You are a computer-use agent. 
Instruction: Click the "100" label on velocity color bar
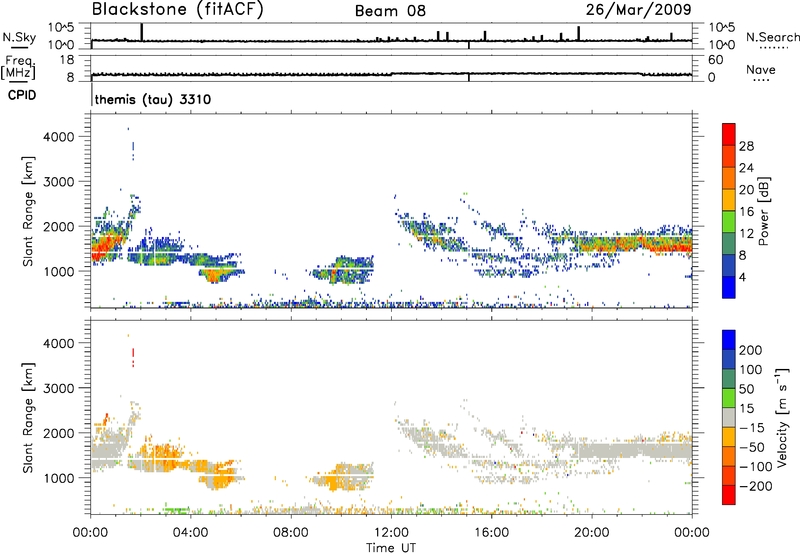tap(751, 370)
